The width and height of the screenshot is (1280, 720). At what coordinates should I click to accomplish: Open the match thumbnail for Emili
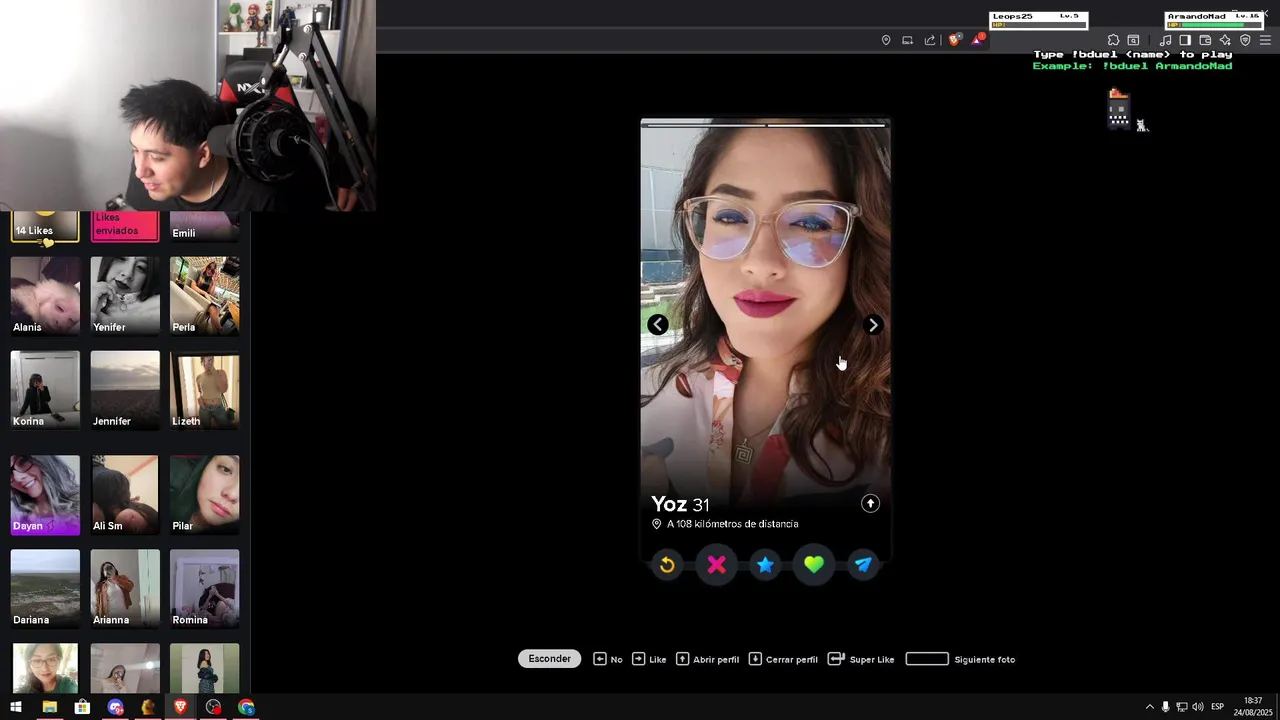point(205,226)
